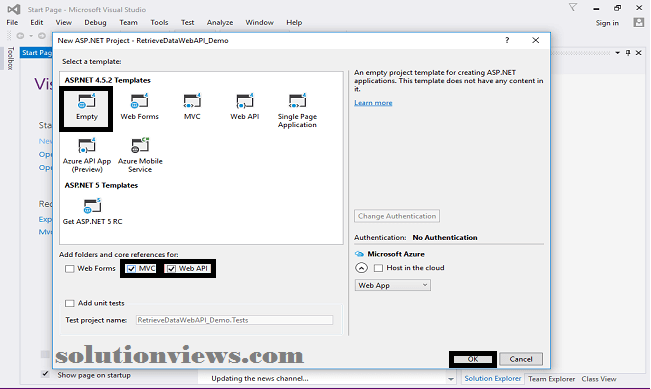Open the Window menu
Viewport: 651px width, 389px height.
pos(259,22)
